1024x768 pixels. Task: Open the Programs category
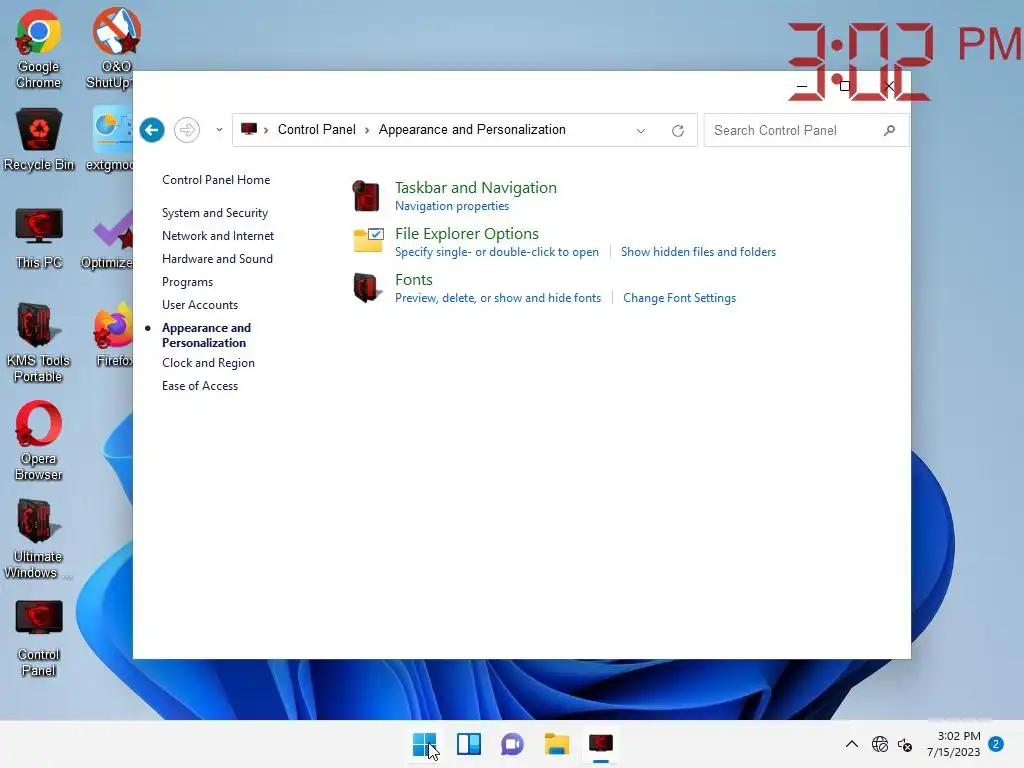pyautogui.click(x=187, y=281)
